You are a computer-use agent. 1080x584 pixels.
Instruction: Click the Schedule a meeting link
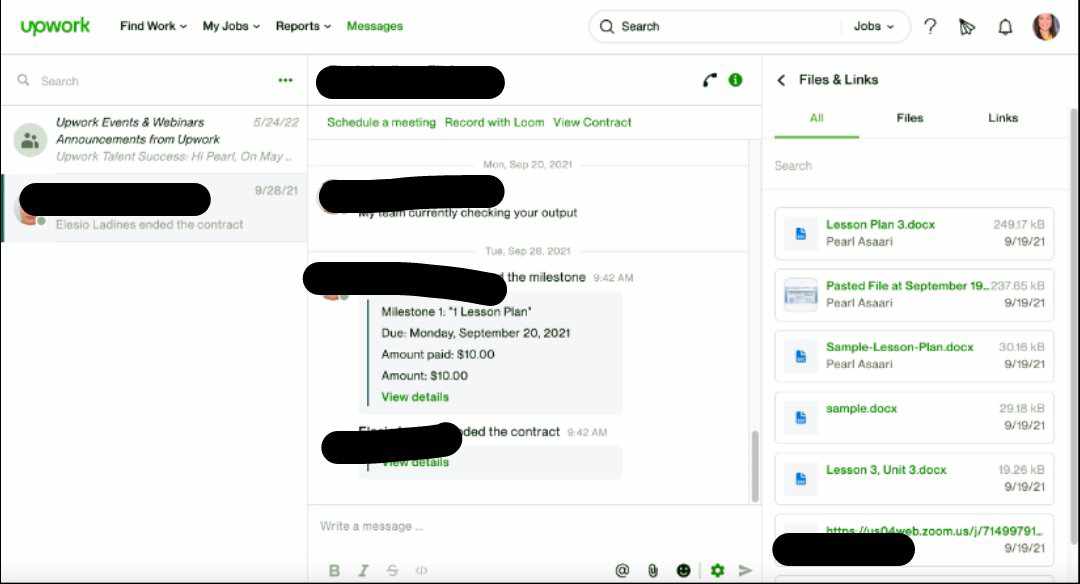(381, 122)
